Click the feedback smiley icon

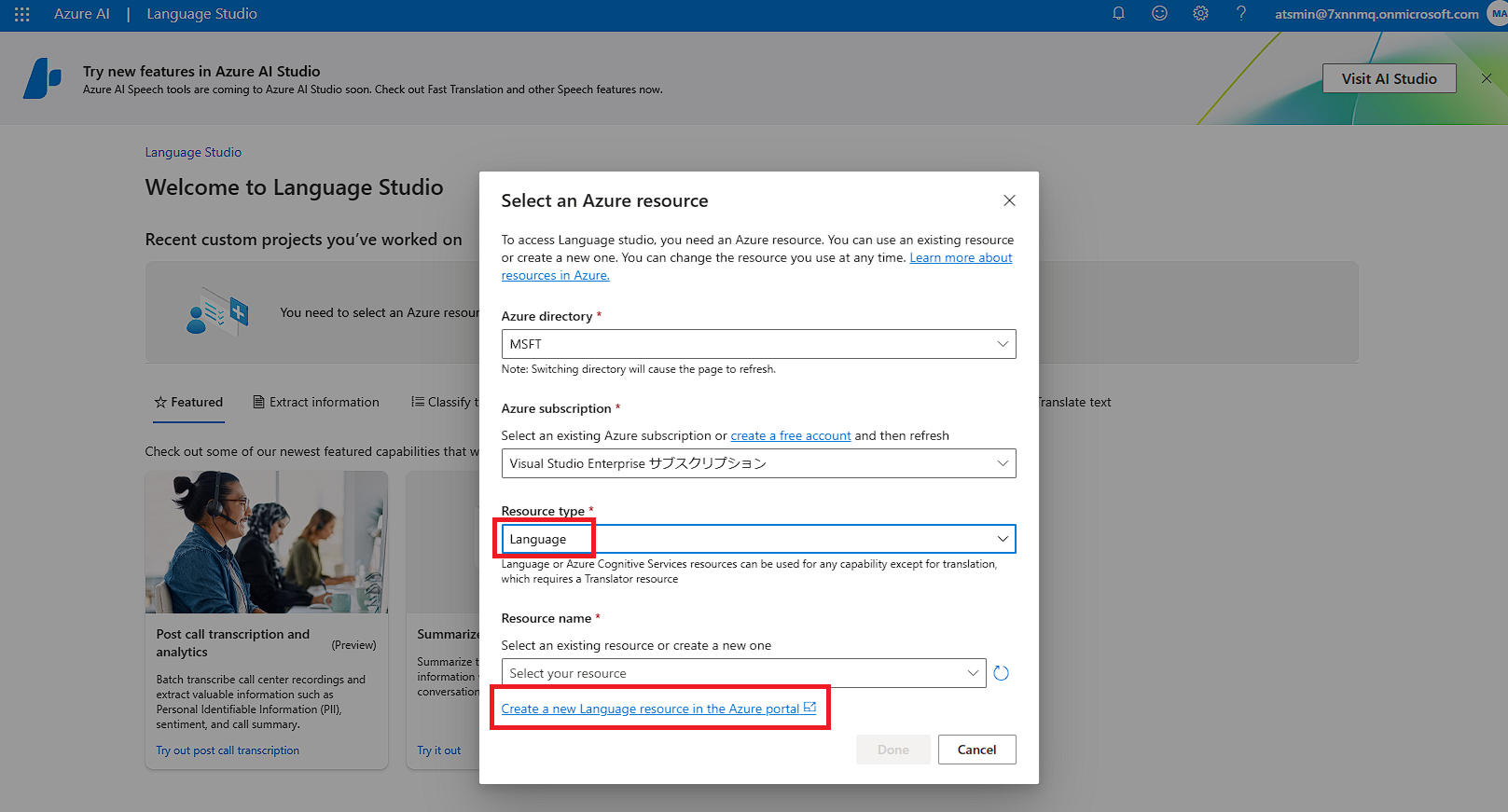tap(1159, 14)
